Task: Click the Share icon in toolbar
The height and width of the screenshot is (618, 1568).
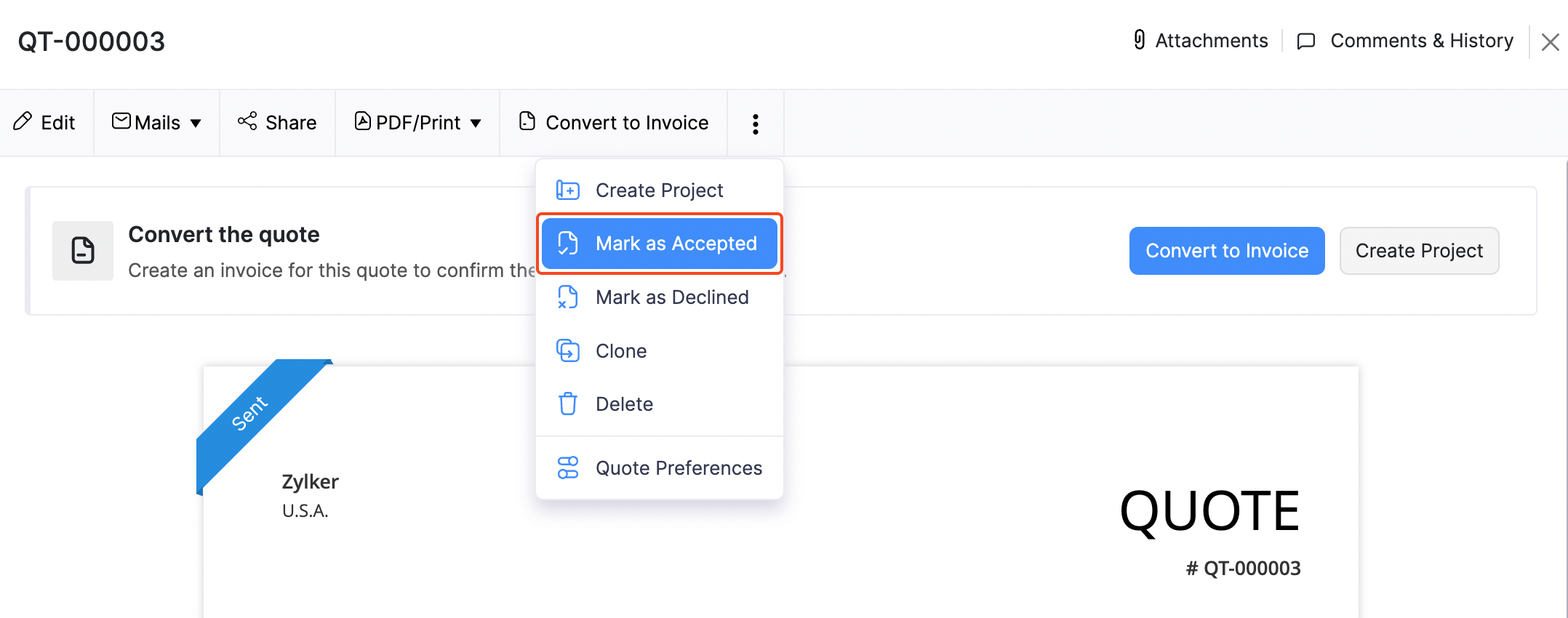Action: click(x=247, y=121)
